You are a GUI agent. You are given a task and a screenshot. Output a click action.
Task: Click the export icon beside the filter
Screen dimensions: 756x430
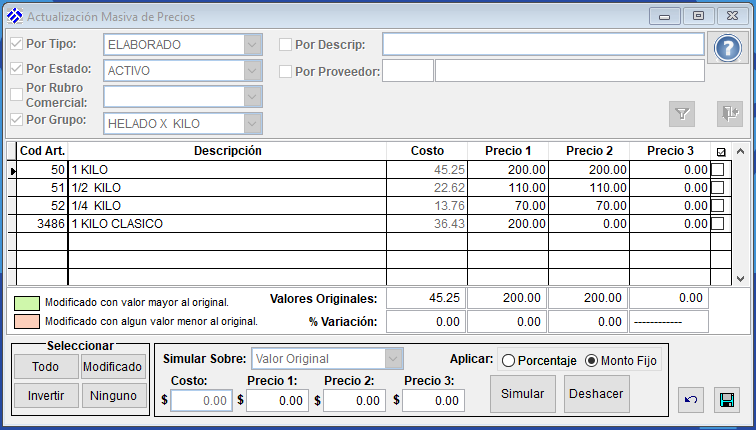click(x=730, y=114)
